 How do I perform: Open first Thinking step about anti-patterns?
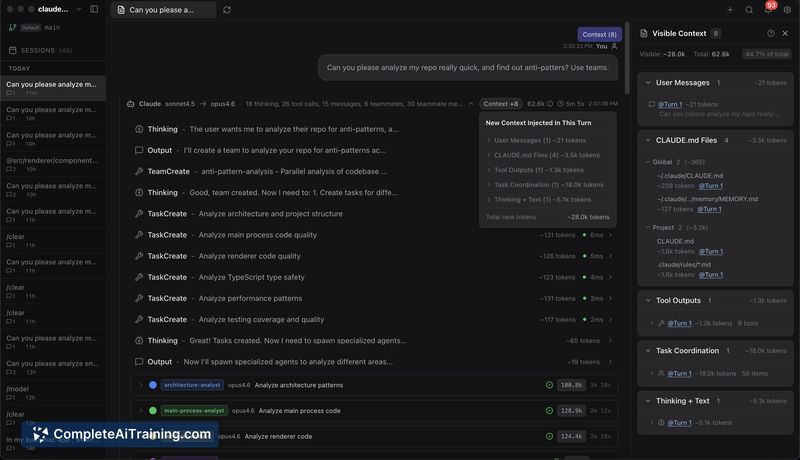(x=270, y=129)
